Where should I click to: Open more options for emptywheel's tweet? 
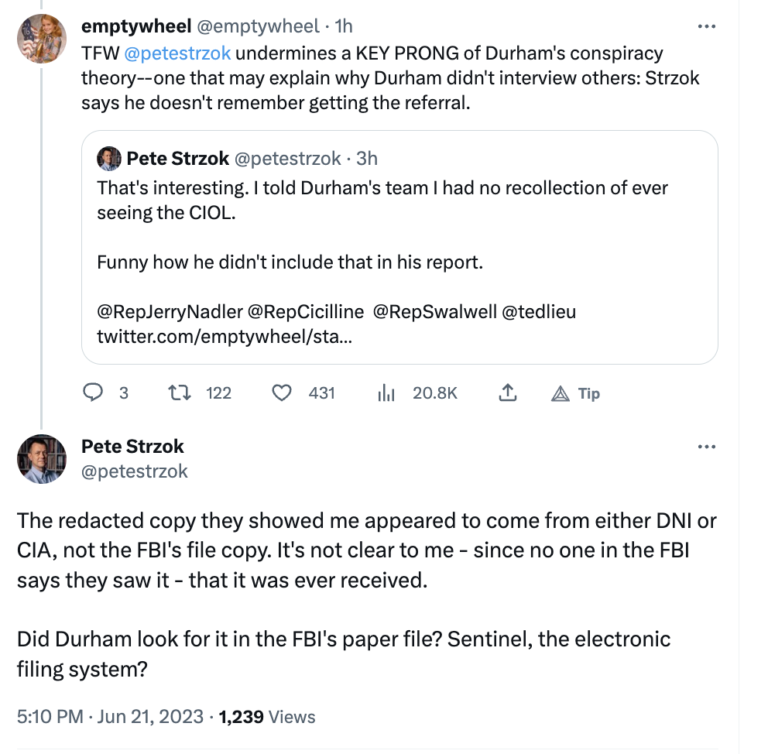706,26
